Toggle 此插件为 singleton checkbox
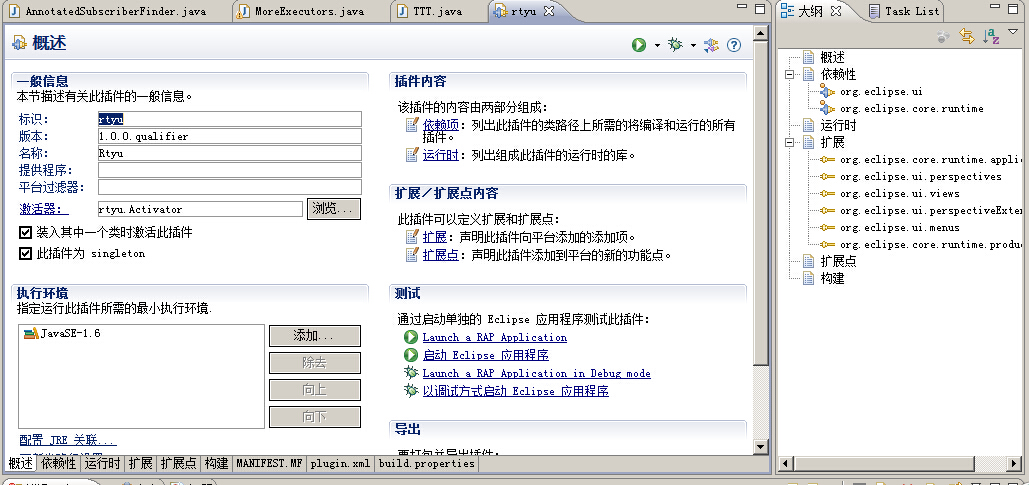 pos(26,253)
